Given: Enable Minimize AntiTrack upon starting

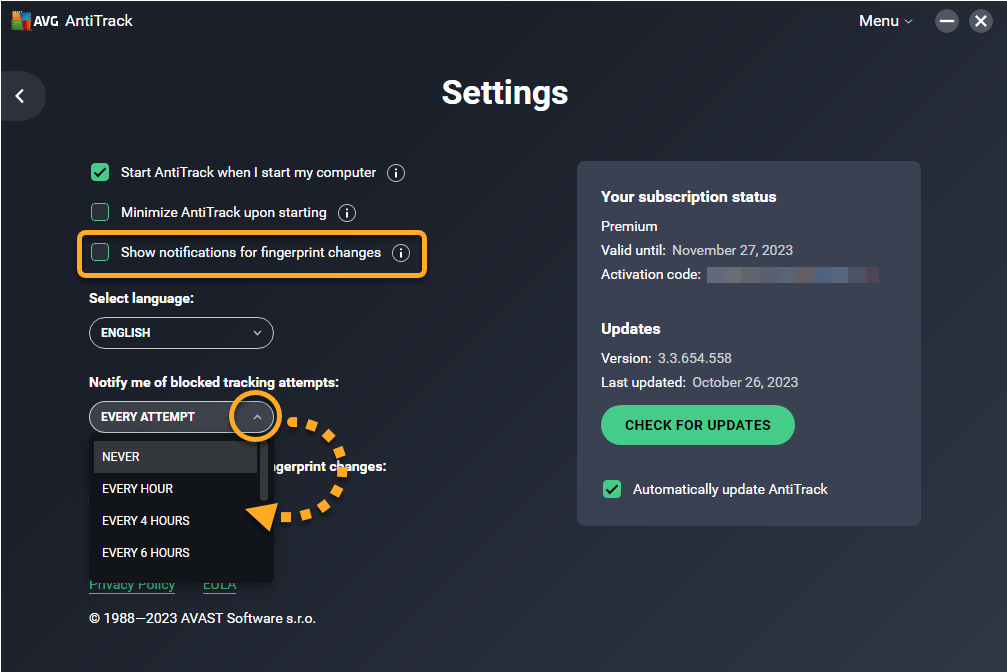Looking at the screenshot, I should (x=100, y=212).
